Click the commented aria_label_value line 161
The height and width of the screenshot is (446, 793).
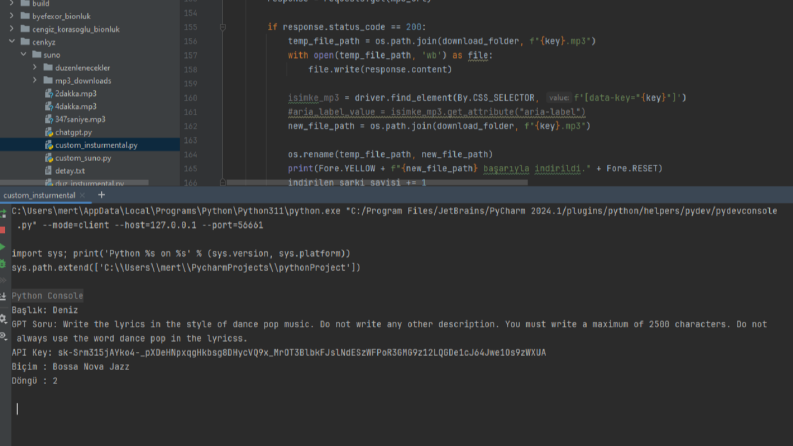(x=436, y=112)
